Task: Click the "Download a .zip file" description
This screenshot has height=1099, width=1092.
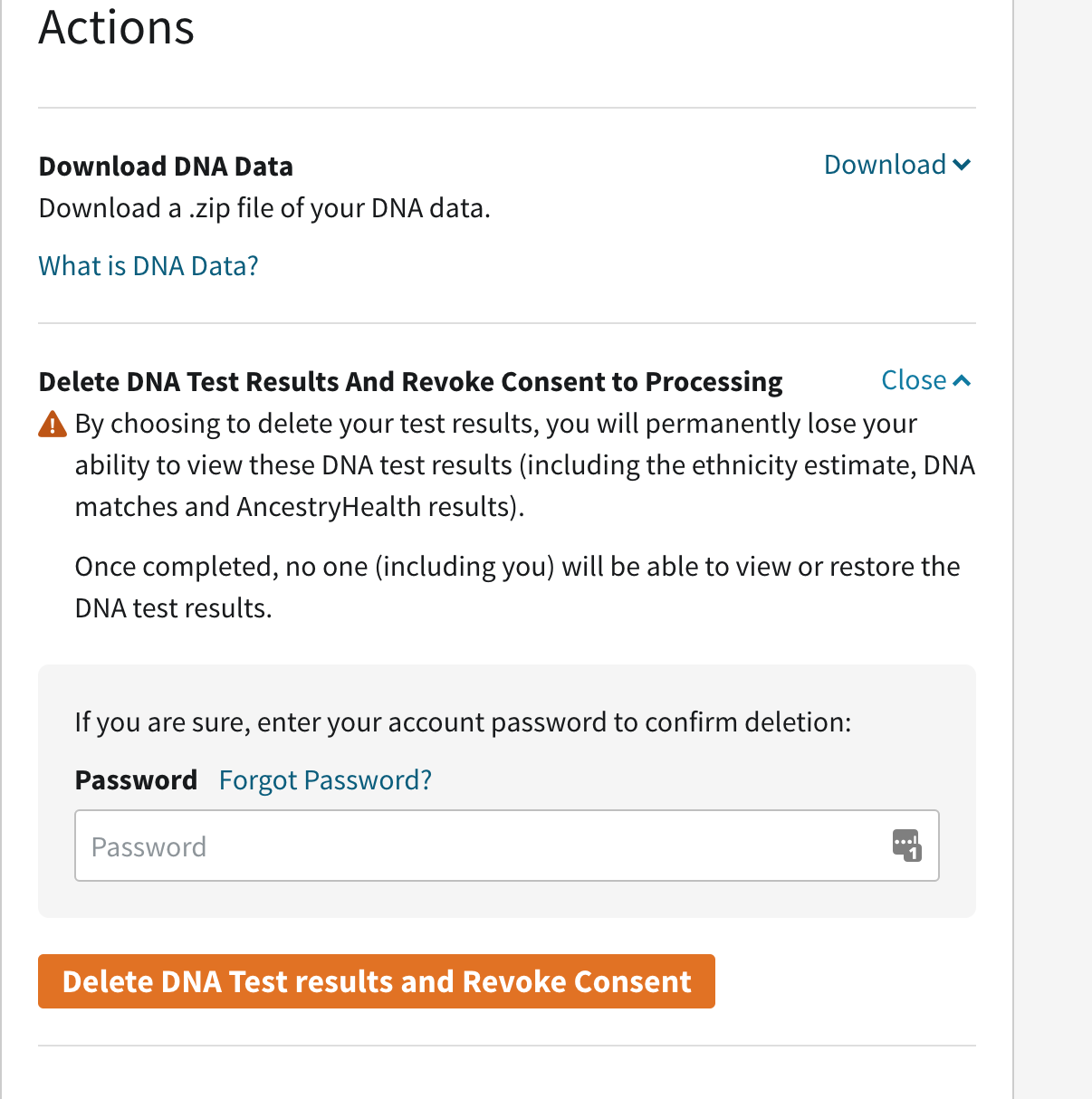Action: 265,208
